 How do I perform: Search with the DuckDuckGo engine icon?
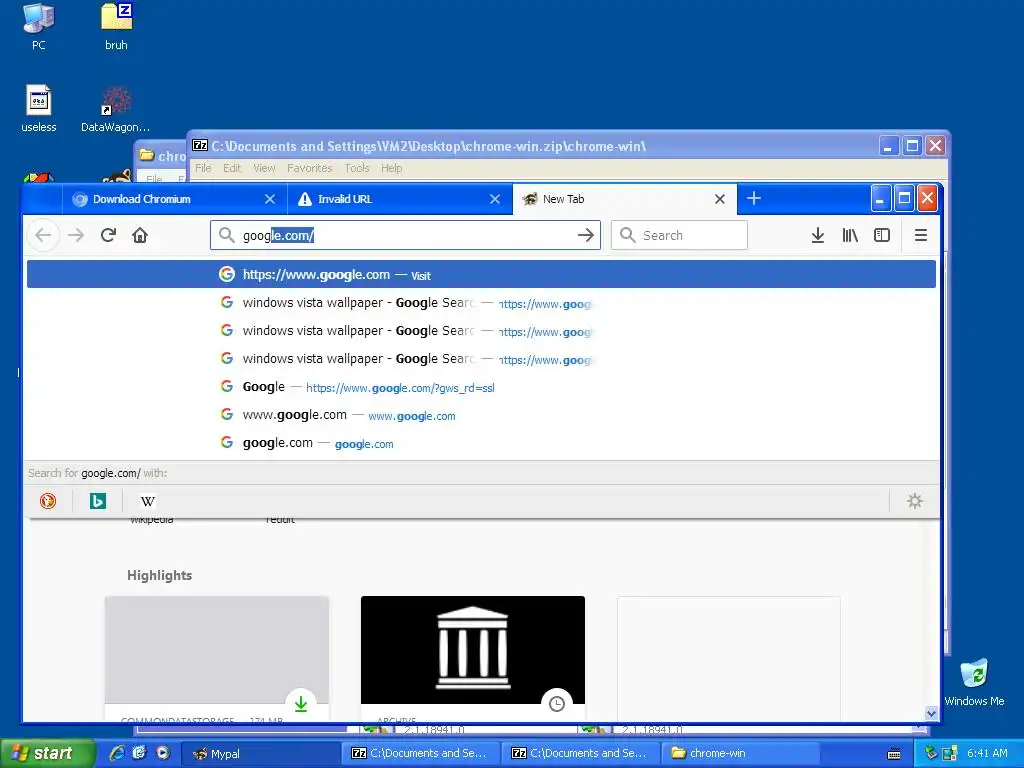click(48, 501)
